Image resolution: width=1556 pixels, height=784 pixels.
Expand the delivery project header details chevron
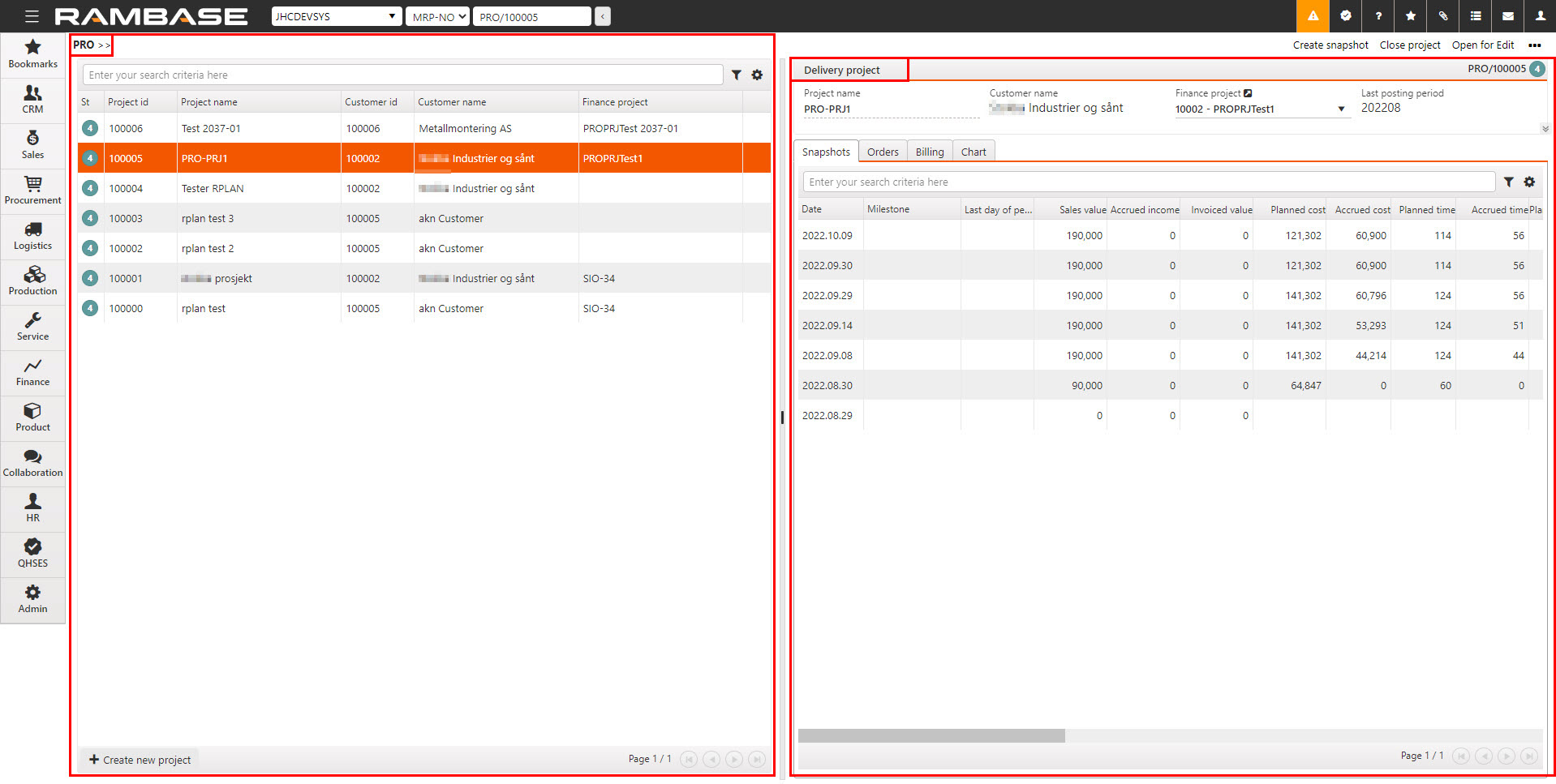tap(1545, 129)
